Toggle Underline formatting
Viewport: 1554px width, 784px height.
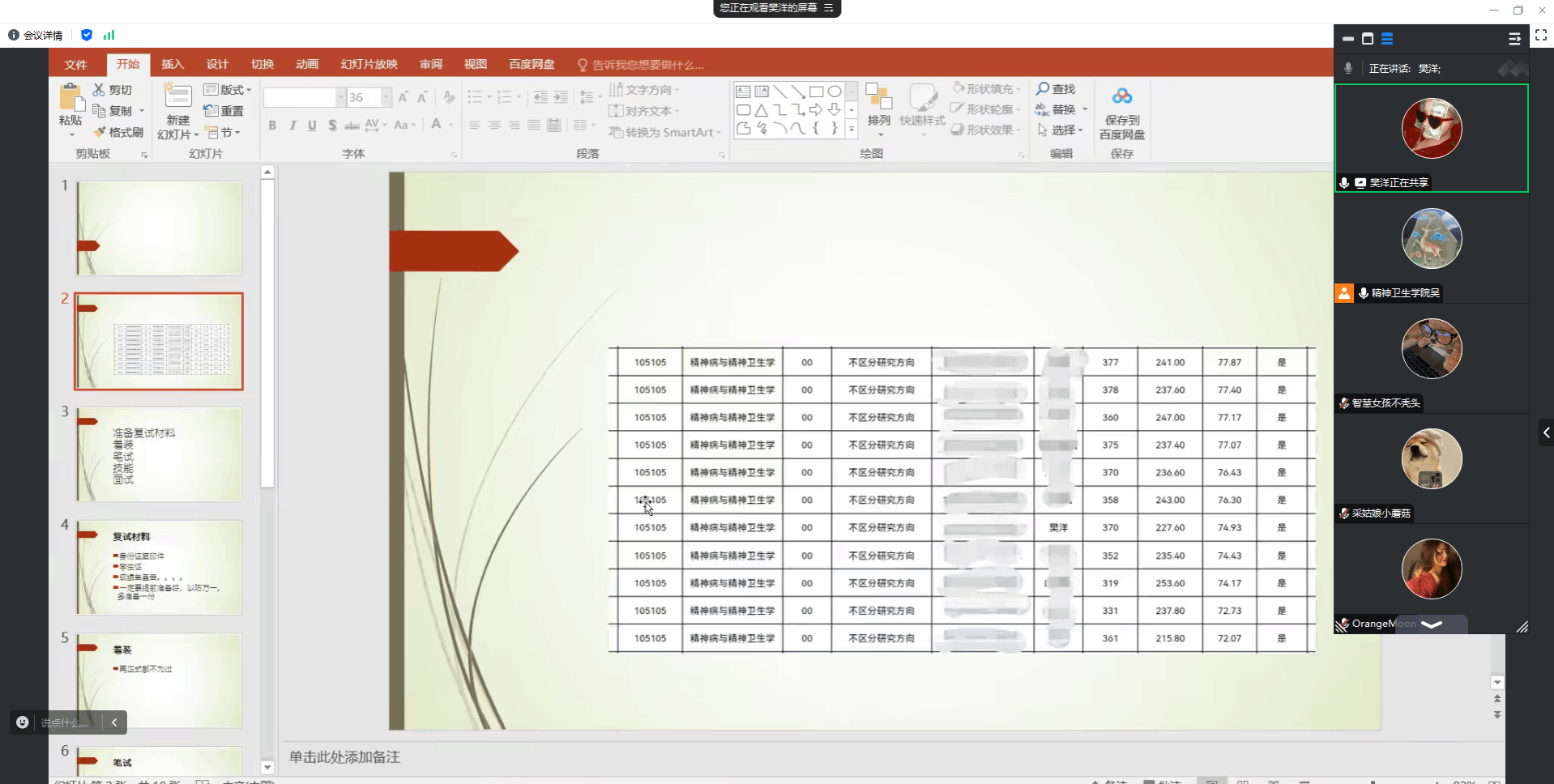point(312,126)
